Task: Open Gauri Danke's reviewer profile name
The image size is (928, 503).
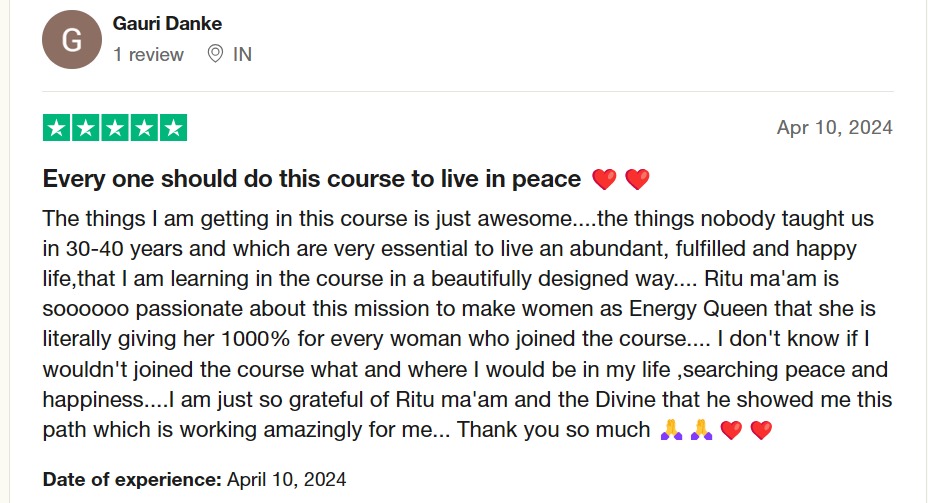Action: [x=167, y=23]
